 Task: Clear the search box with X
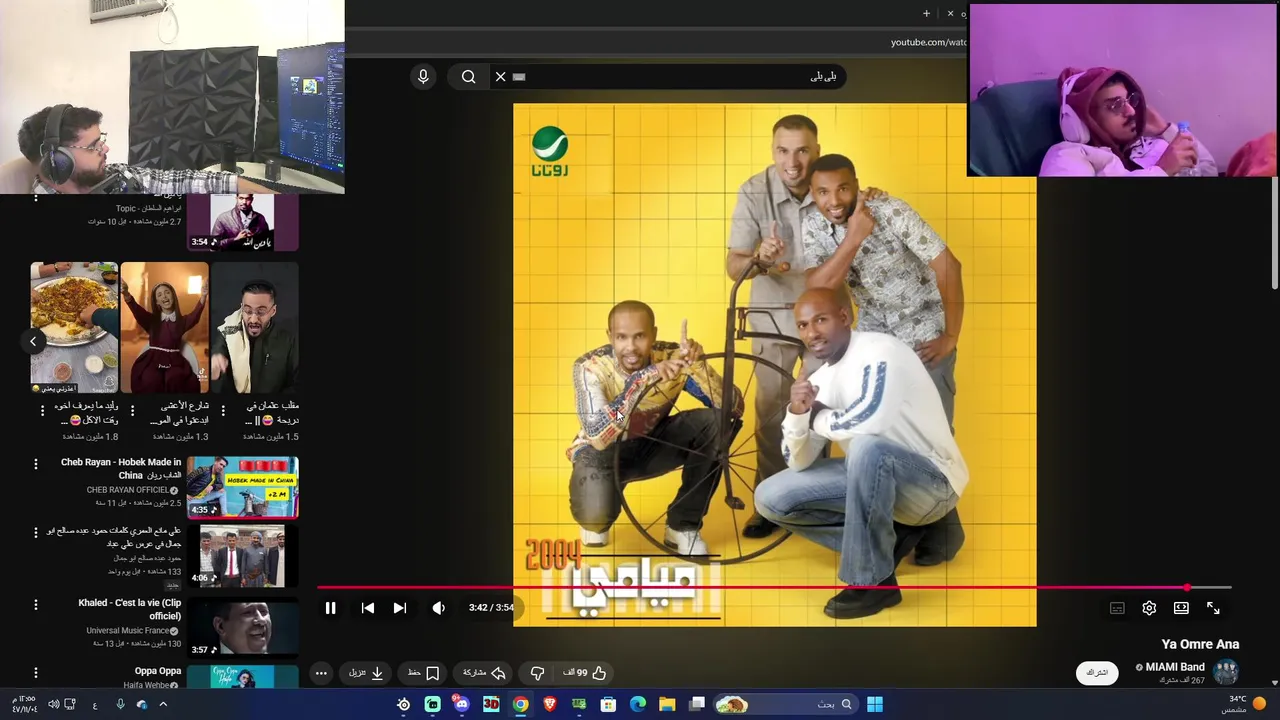[x=500, y=76]
